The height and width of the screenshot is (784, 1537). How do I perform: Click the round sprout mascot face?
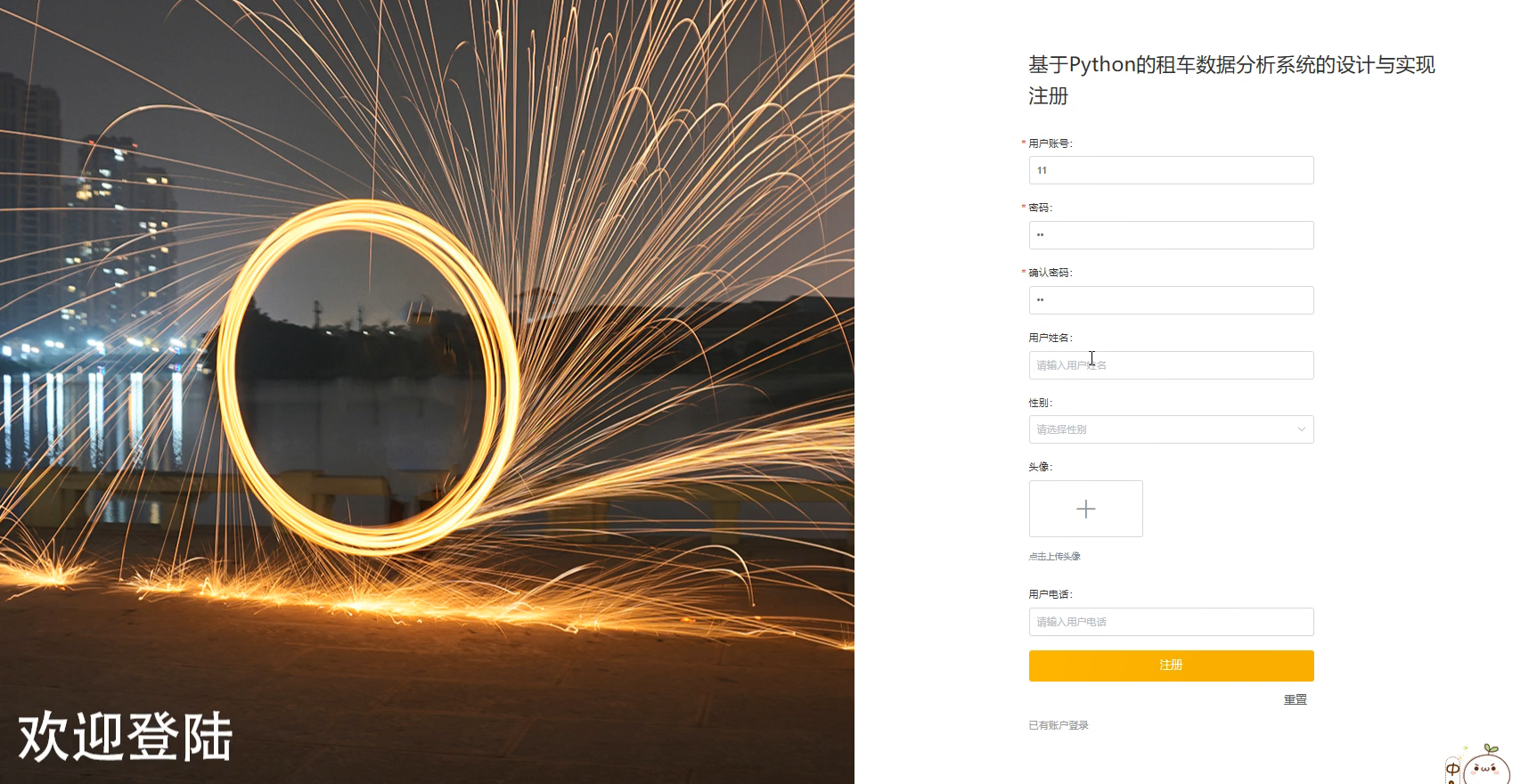coord(1486,768)
